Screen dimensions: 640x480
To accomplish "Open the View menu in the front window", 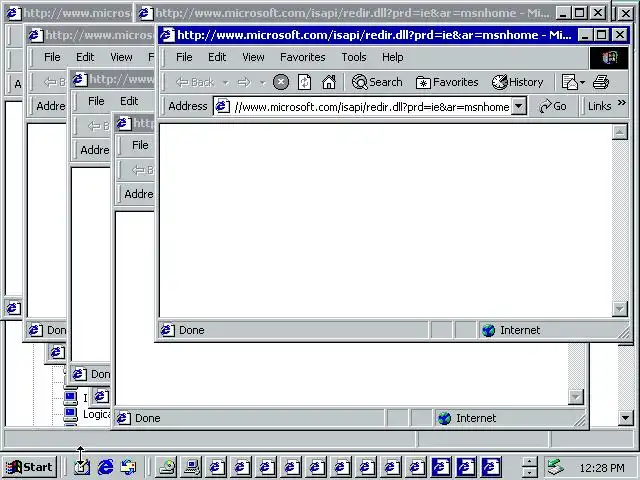I will click(253, 57).
